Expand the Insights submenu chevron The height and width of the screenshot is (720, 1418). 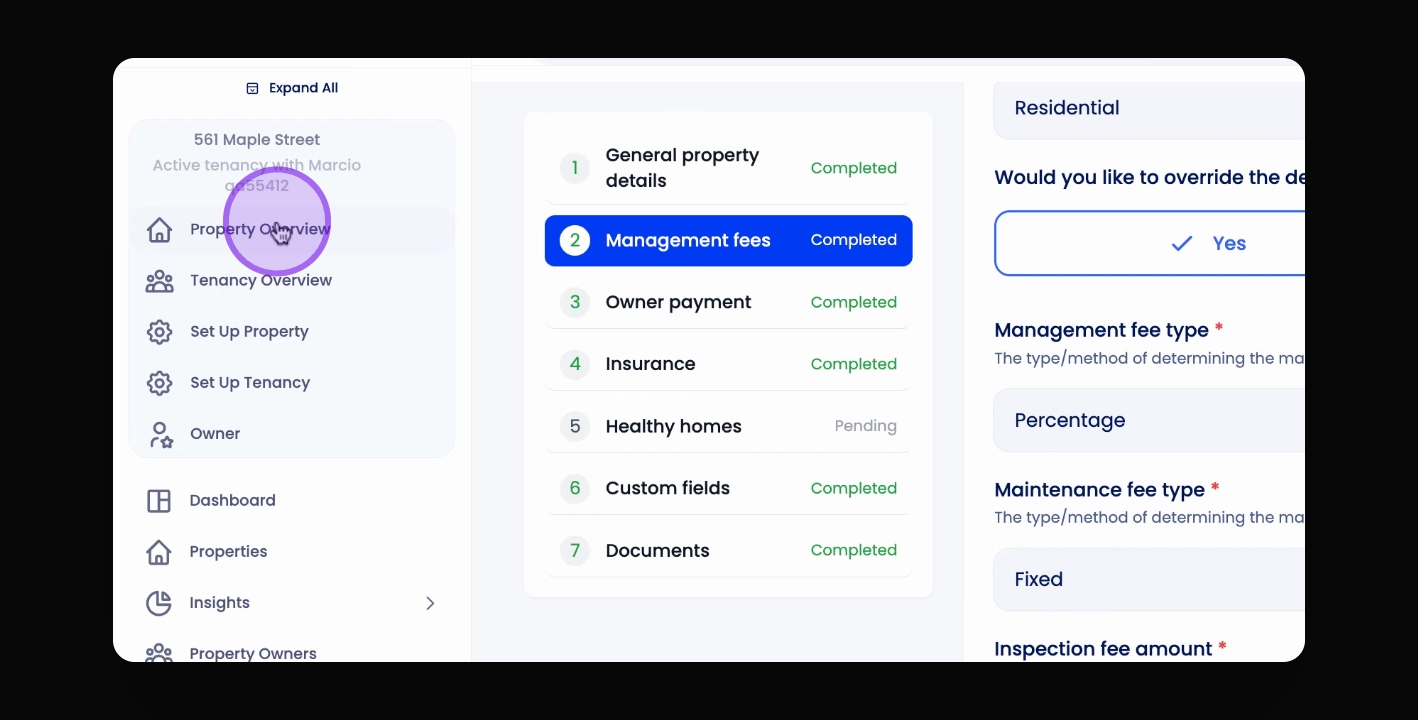click(x=430, y=603)
